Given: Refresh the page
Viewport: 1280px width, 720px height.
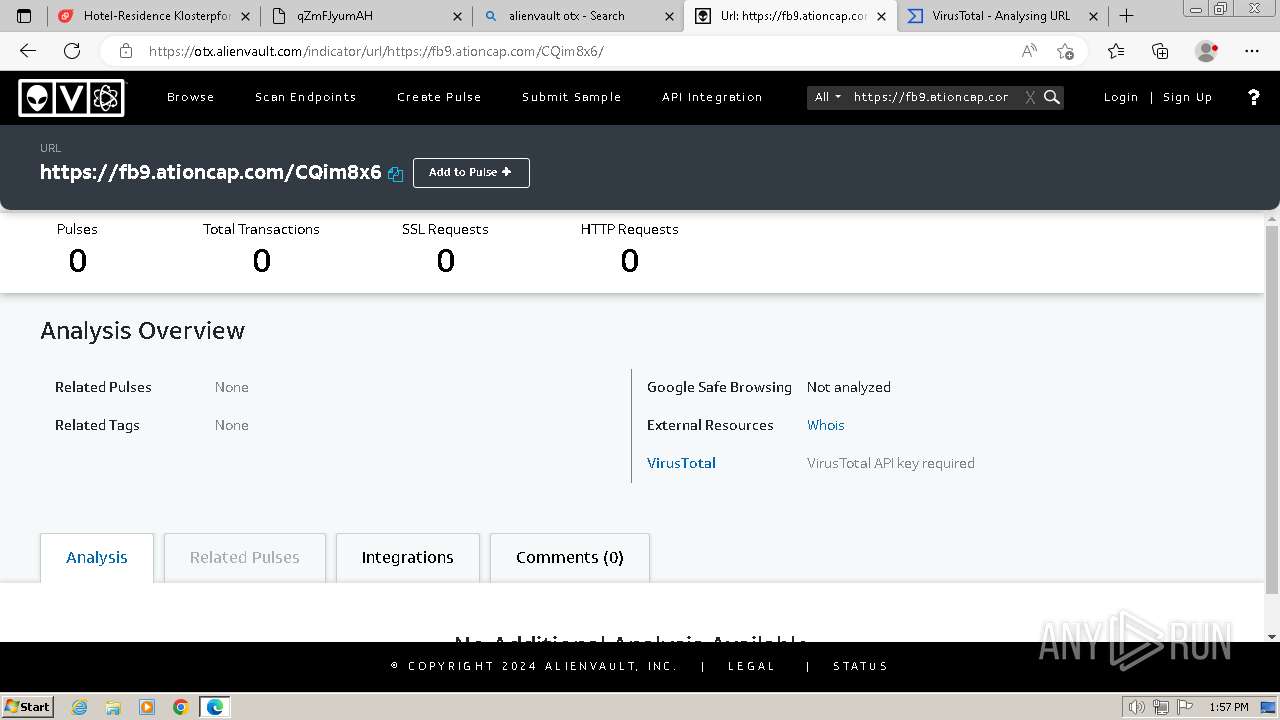Looking at the screenshot, I should [71, 51].
